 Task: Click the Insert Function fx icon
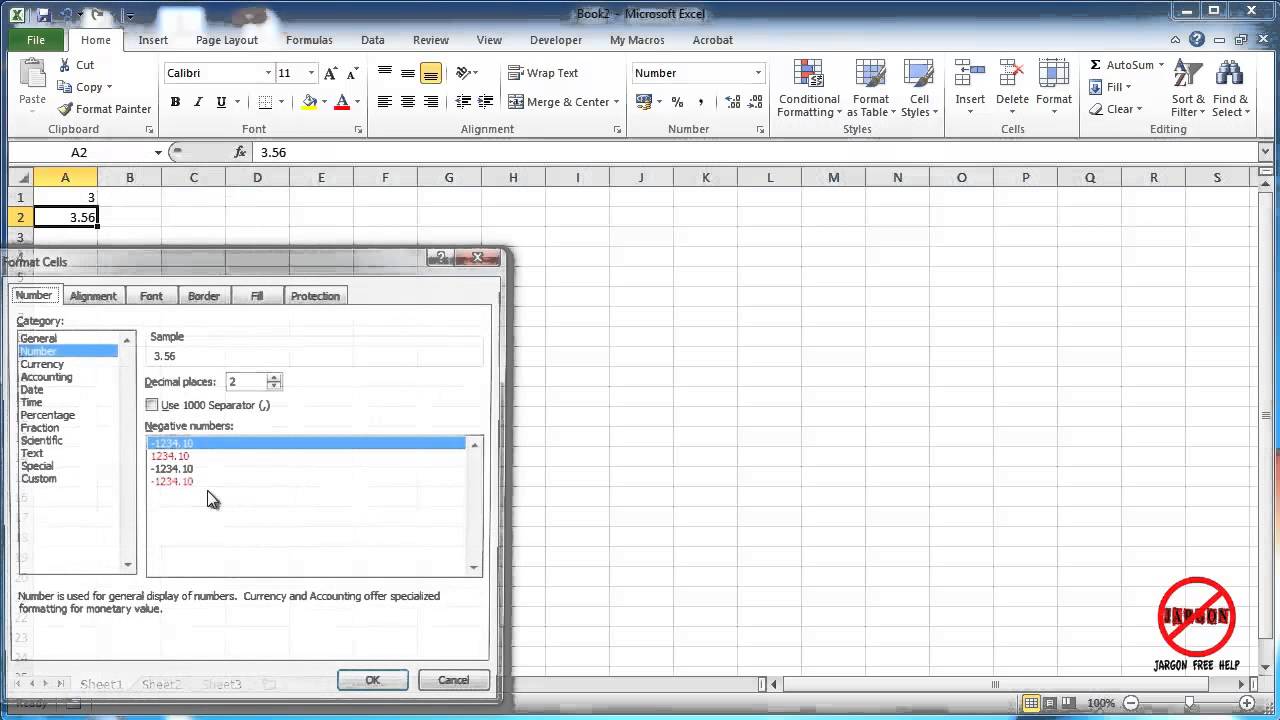[240, 152]
